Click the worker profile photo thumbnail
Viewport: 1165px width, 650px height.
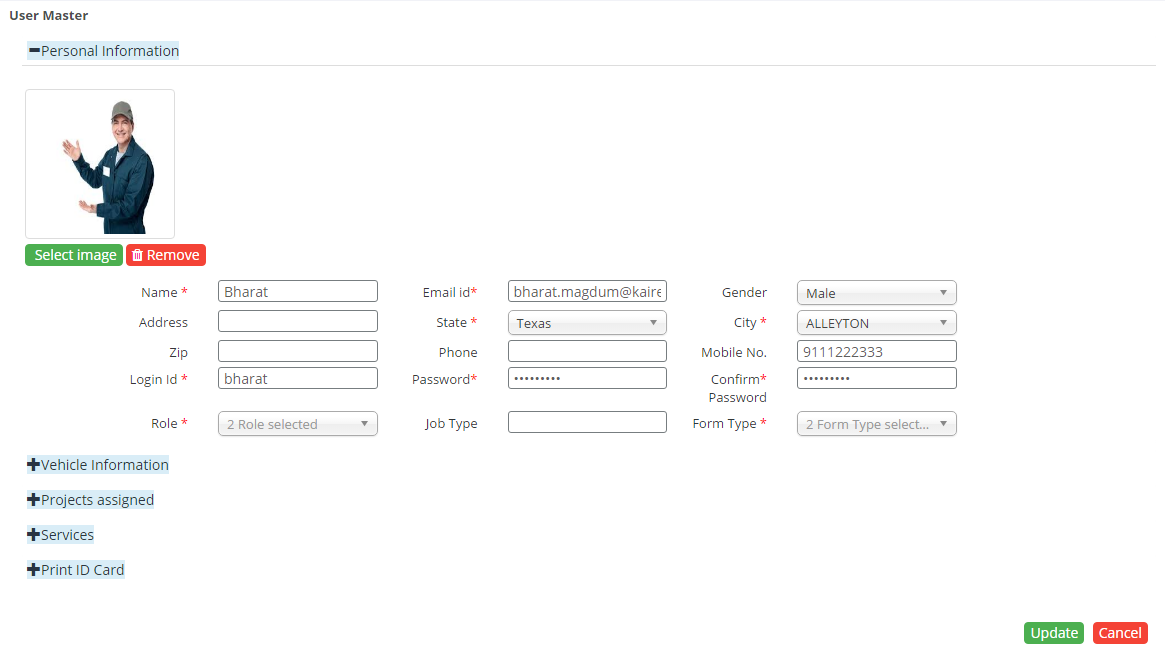[x=100, y=164]
